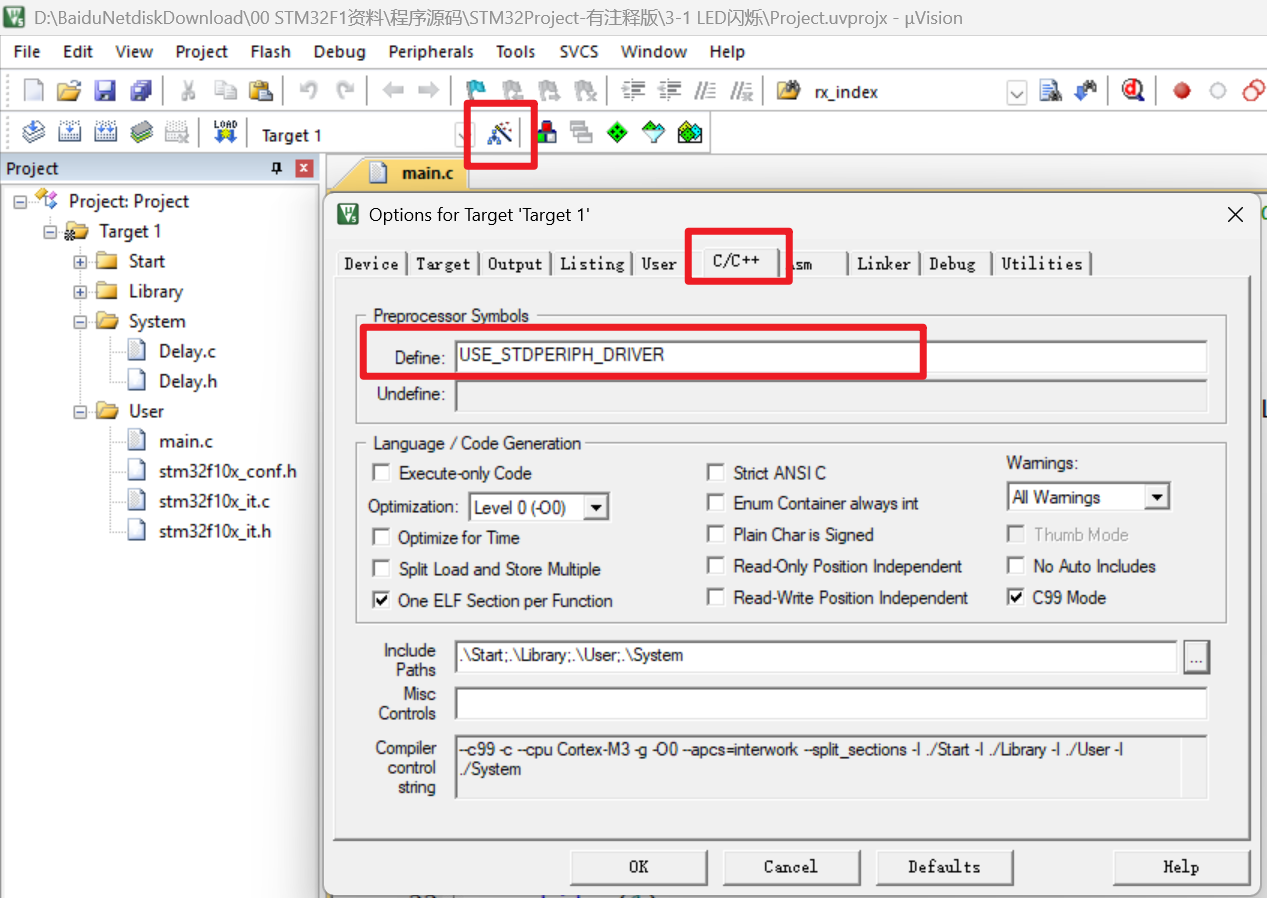Collapse the Target 1 tree node

[x=50, y=232]
